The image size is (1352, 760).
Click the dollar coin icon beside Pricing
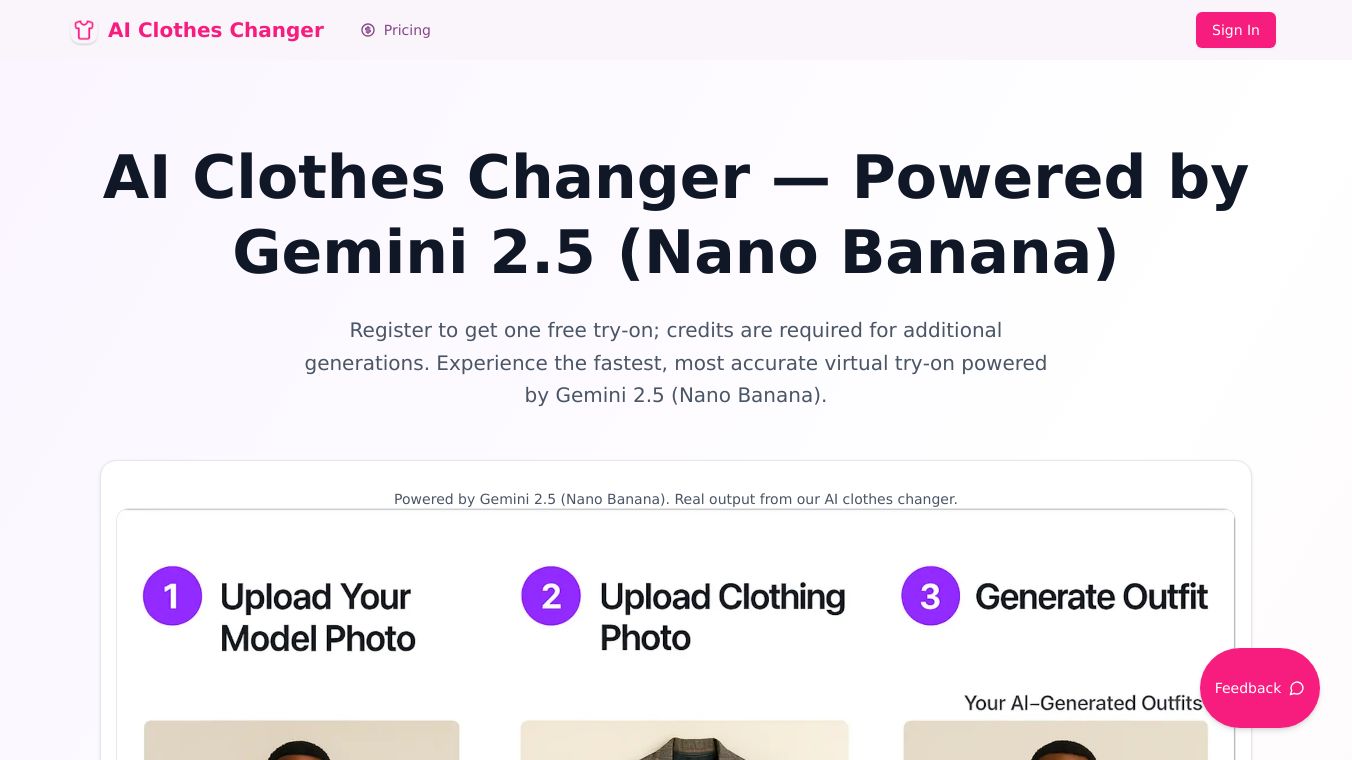click(x=368, y=30)
